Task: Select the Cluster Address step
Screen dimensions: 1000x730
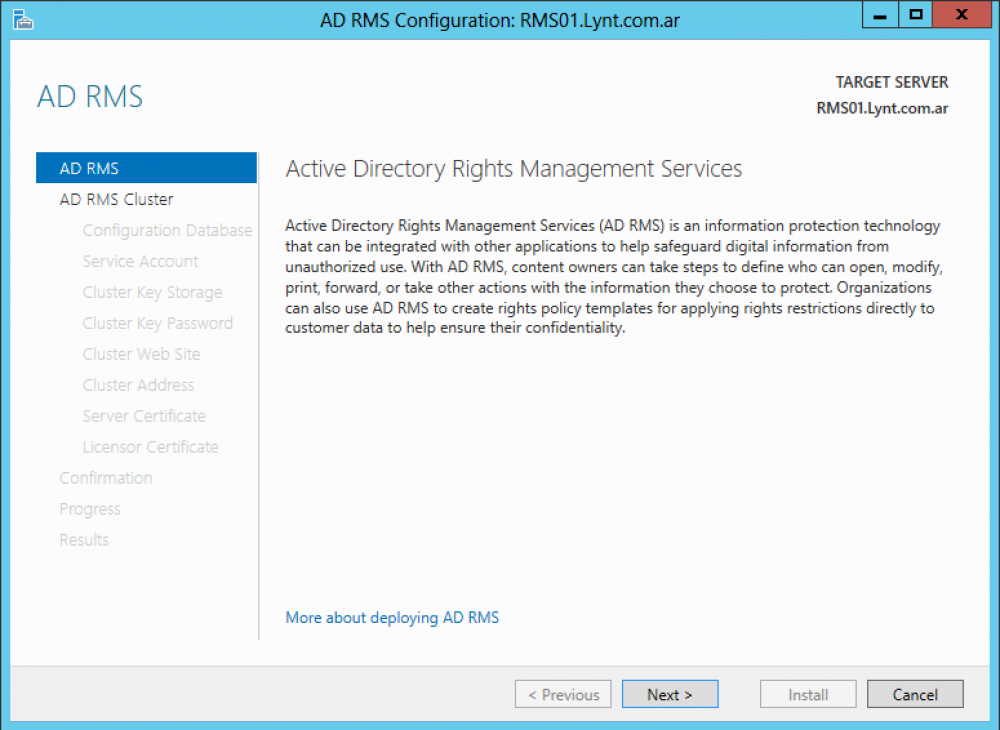Action: click(x=138, y=385)
